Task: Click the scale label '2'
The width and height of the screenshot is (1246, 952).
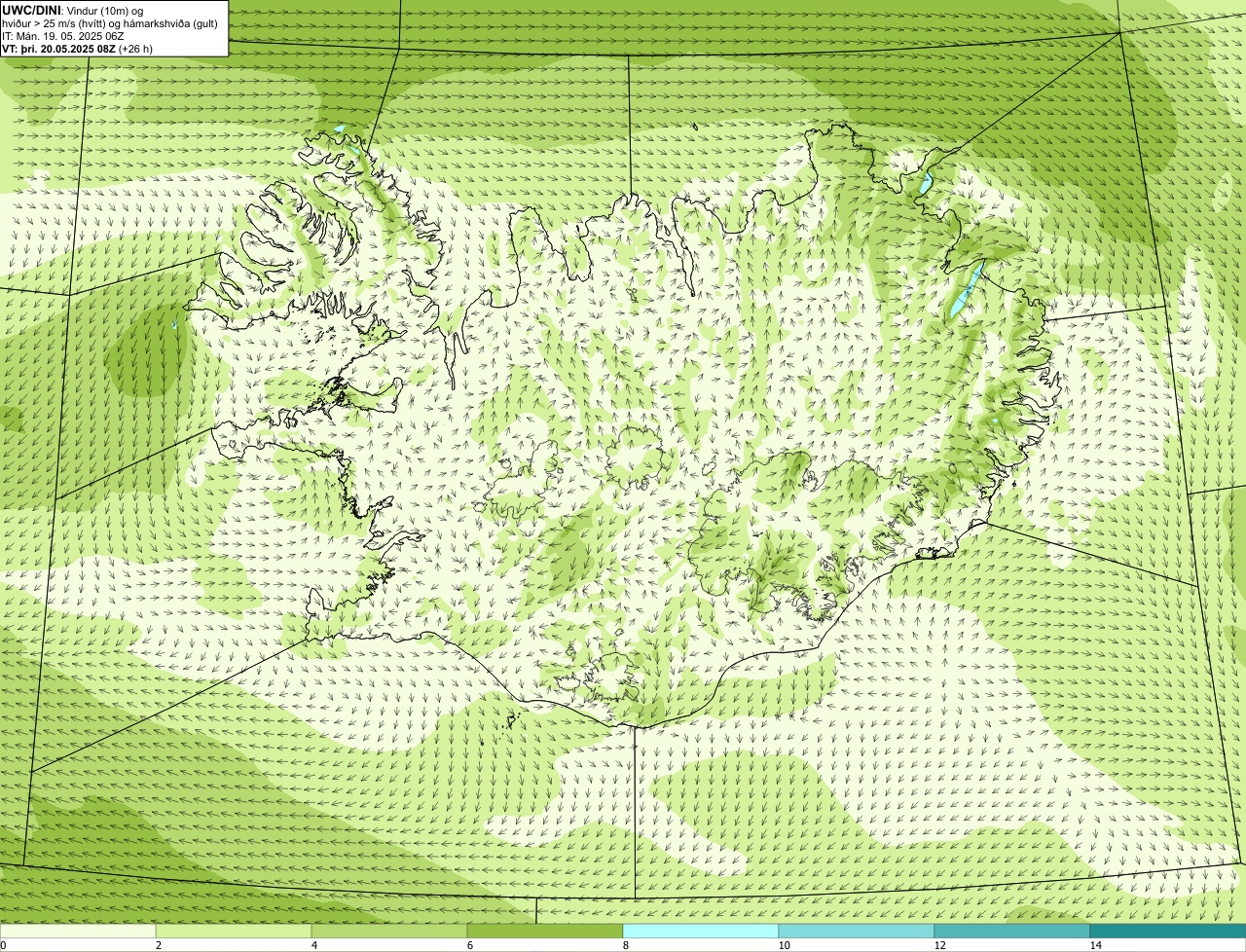Action: coord(158,945)
